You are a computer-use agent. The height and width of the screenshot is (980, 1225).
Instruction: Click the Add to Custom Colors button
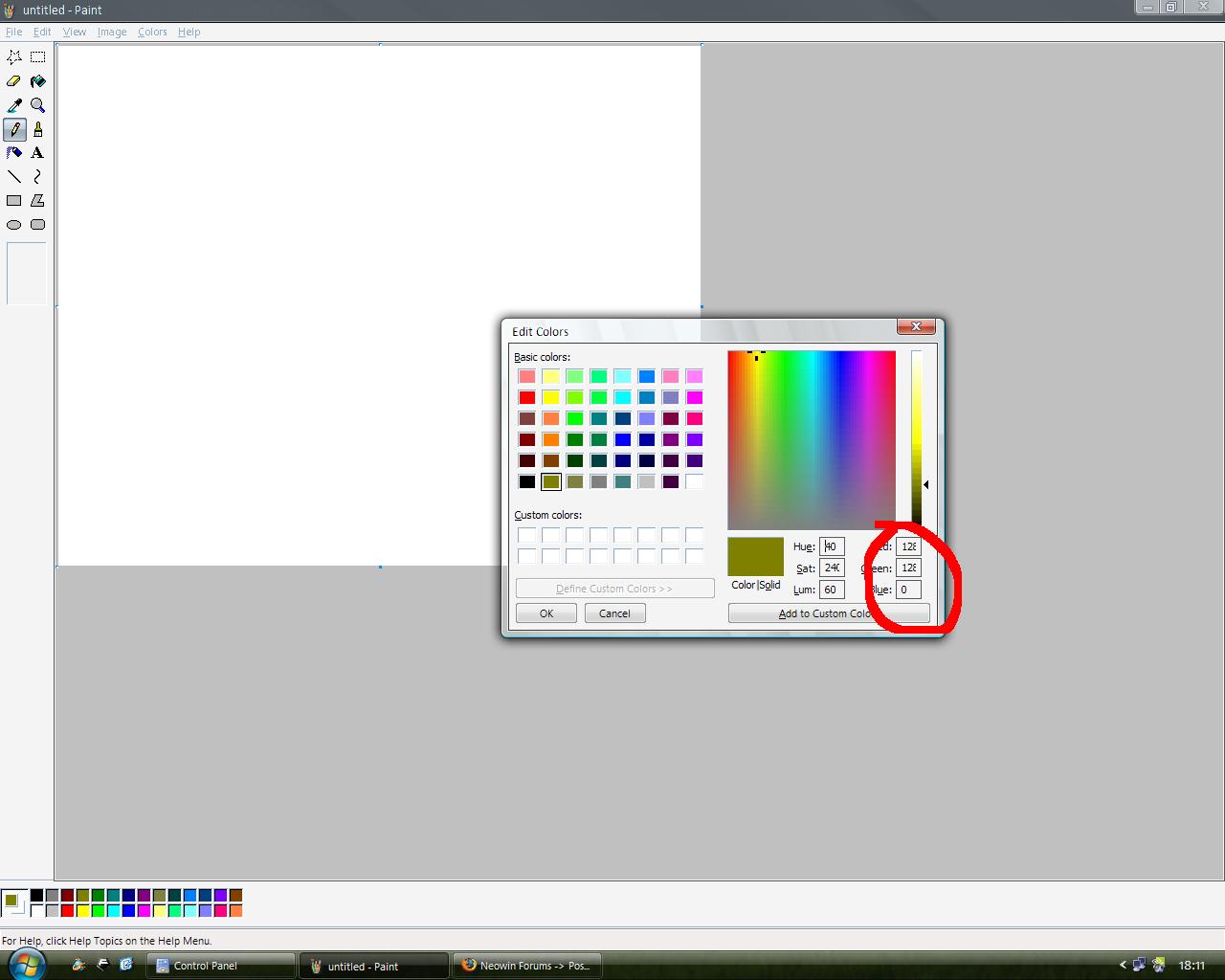[x=829, y=613]
